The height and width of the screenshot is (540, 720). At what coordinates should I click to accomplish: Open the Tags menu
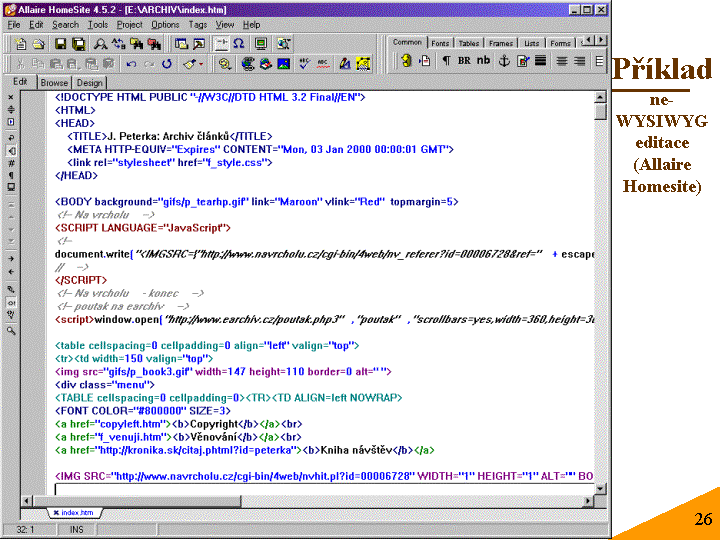coord(198,25)
